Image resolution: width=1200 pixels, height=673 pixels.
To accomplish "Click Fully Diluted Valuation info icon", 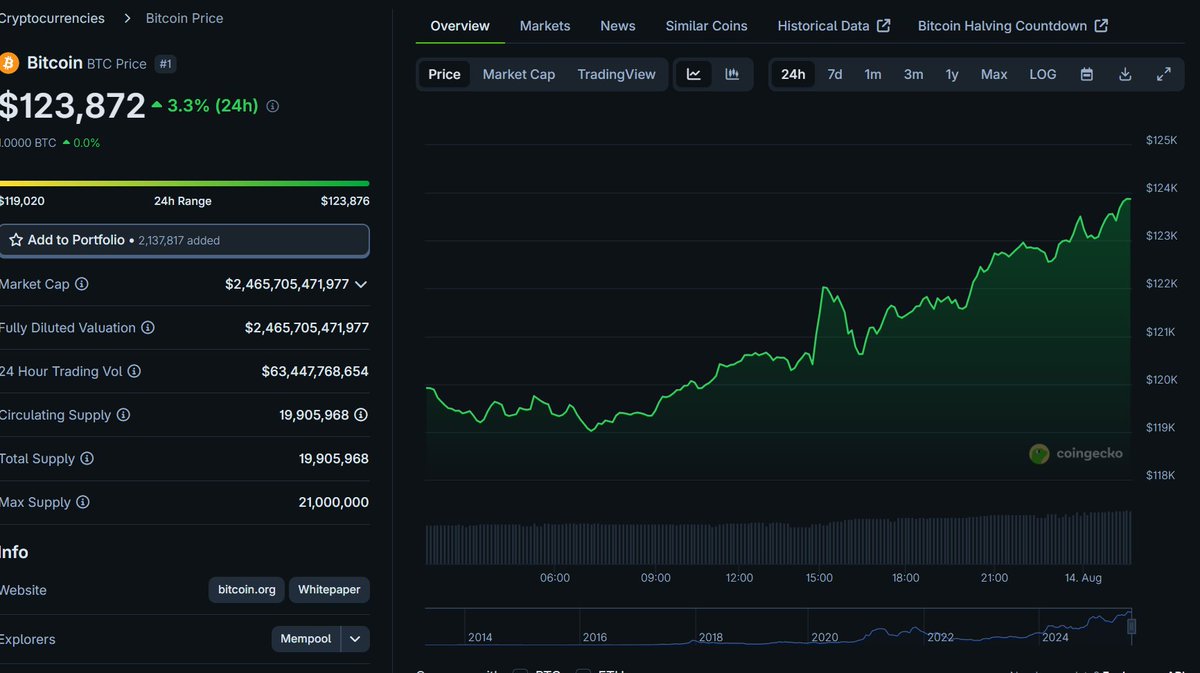I will [148, 328].
